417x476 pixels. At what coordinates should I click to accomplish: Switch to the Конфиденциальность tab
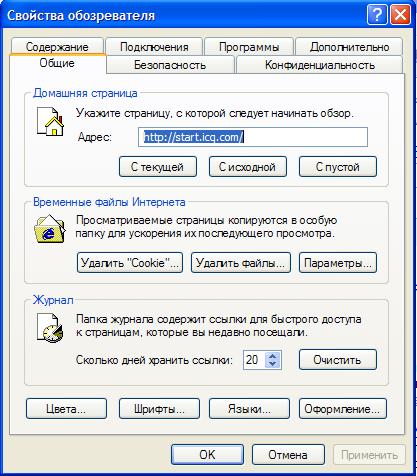[320, 65]
